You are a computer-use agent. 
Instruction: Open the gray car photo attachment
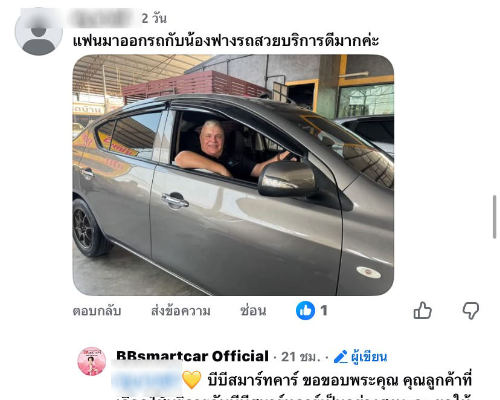(233, 175)
